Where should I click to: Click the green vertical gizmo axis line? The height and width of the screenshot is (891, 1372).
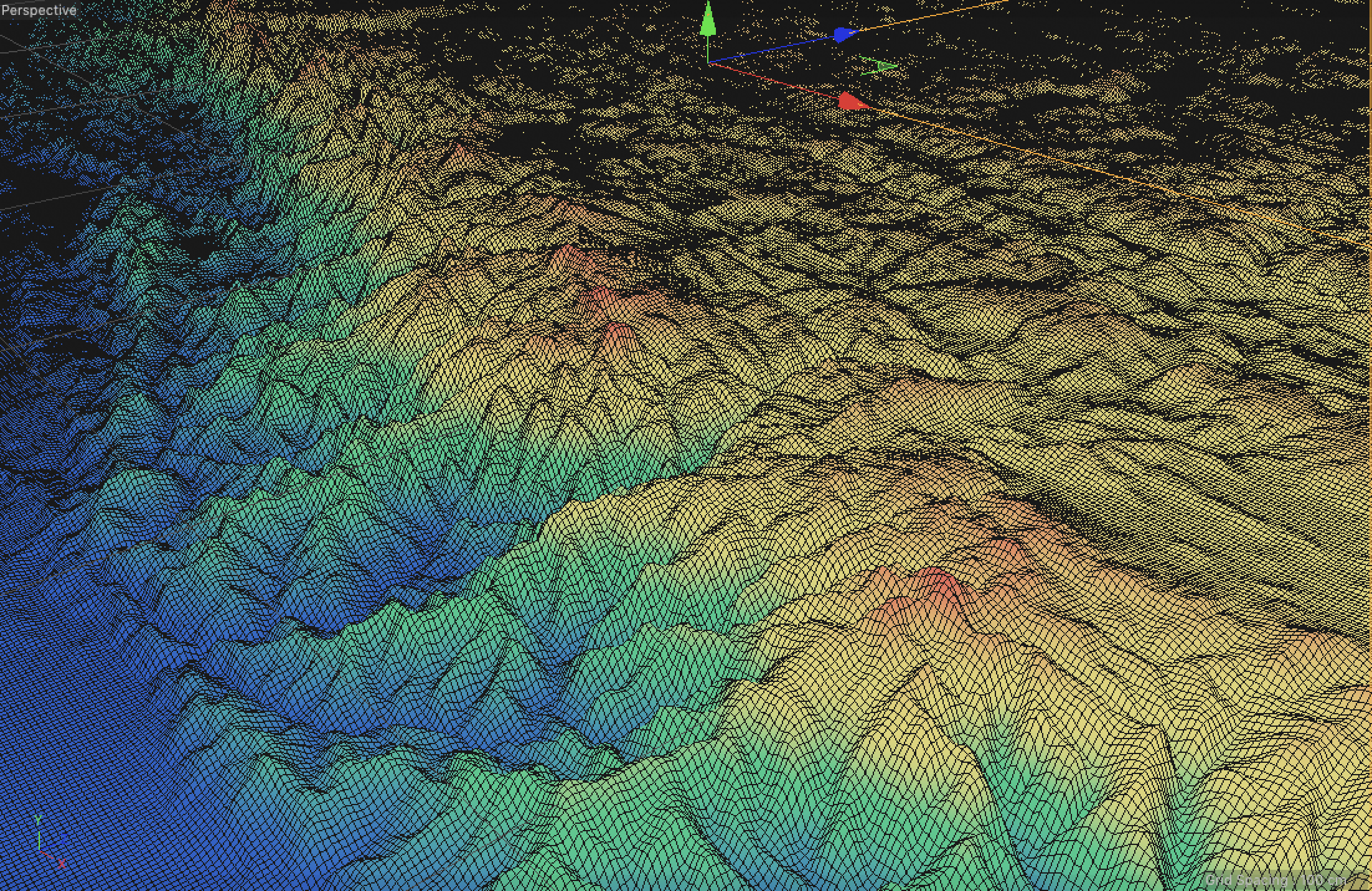708,49
